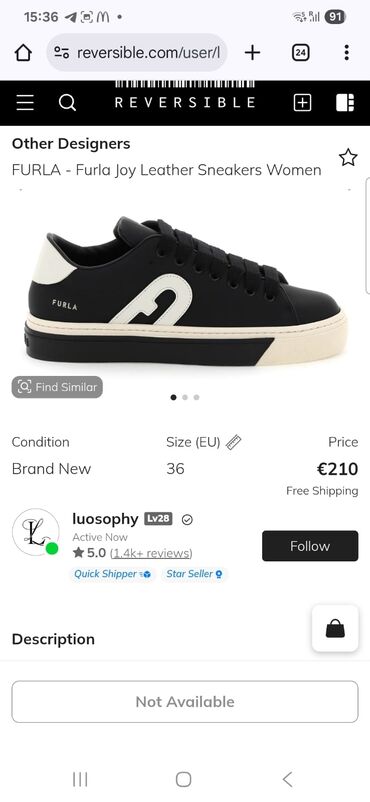This screenshot has width=370, height=802.
Task: Tap the search magnifier icon
Action: [x=67, y=102]
